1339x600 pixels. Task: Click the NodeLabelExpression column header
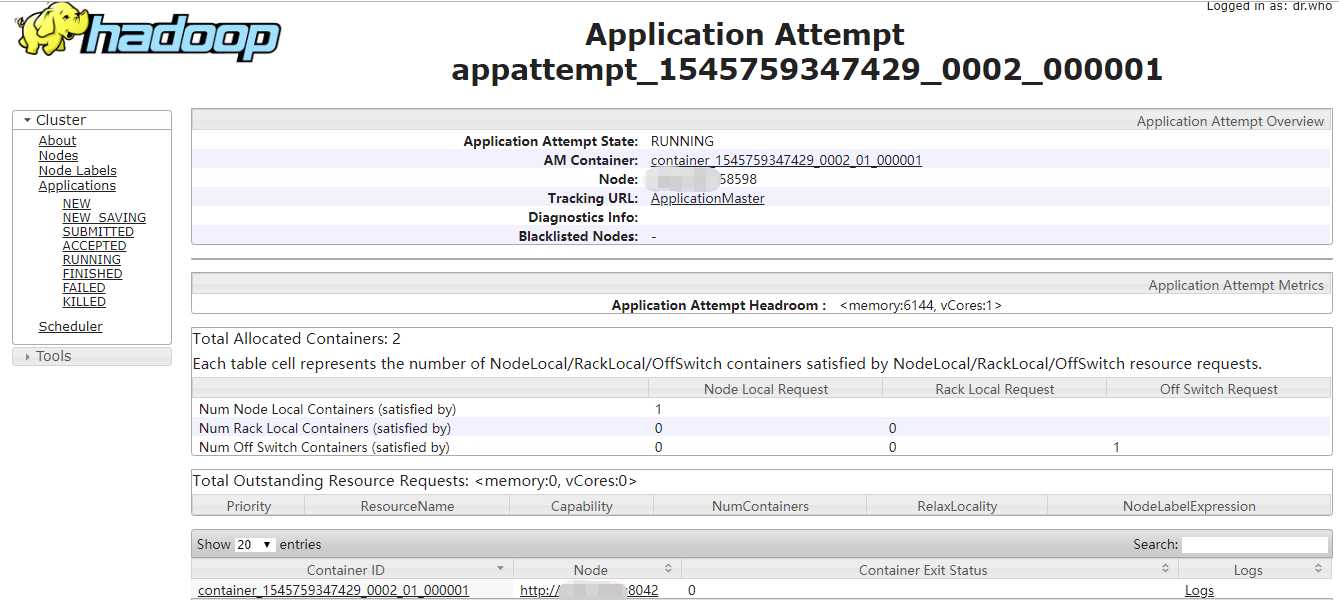(x=1189, y=506)
